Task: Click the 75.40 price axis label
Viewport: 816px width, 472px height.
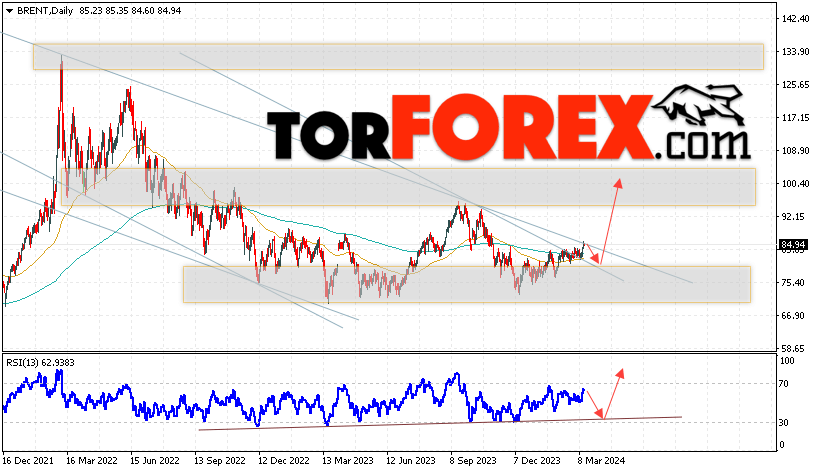Action: click(x=794, y=283)
